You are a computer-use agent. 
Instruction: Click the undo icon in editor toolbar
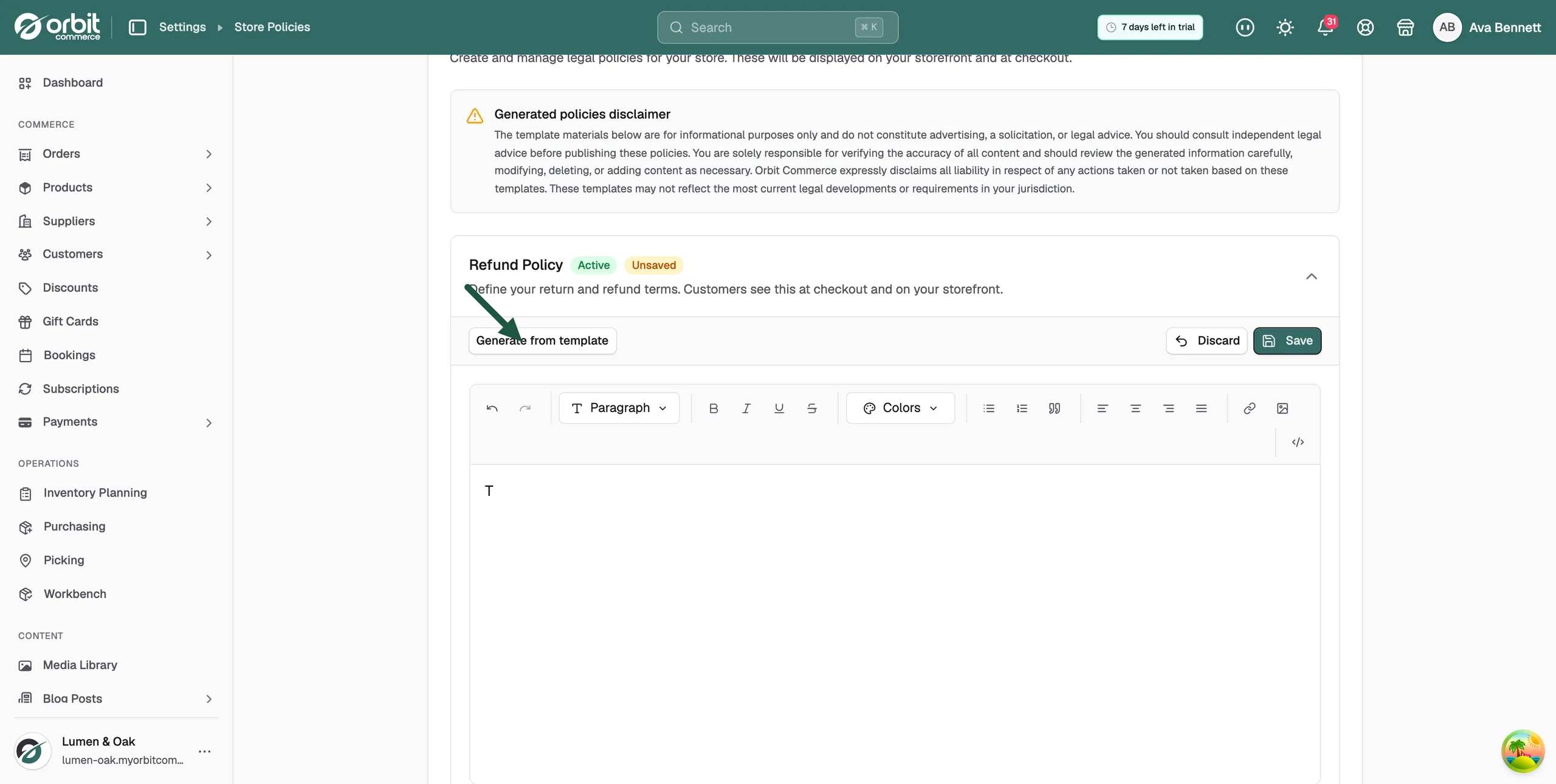coord(492,408)
